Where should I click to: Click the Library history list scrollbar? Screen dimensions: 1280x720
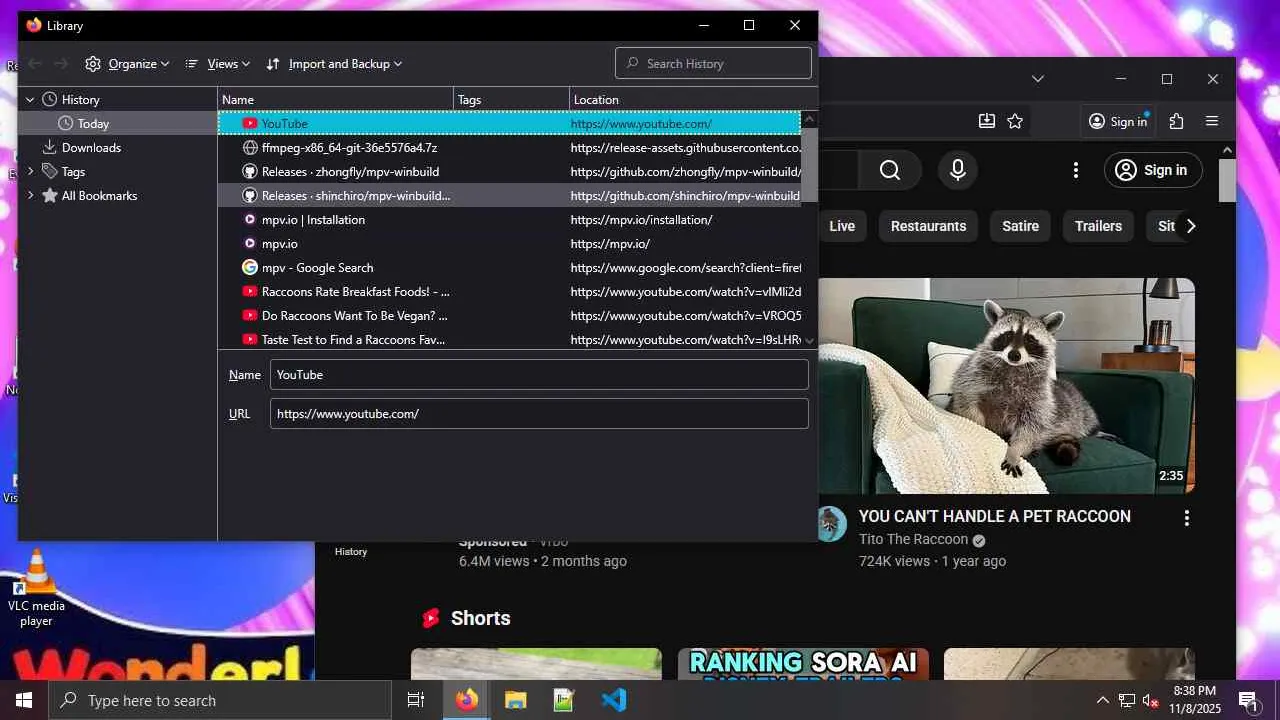pos(810,165)
